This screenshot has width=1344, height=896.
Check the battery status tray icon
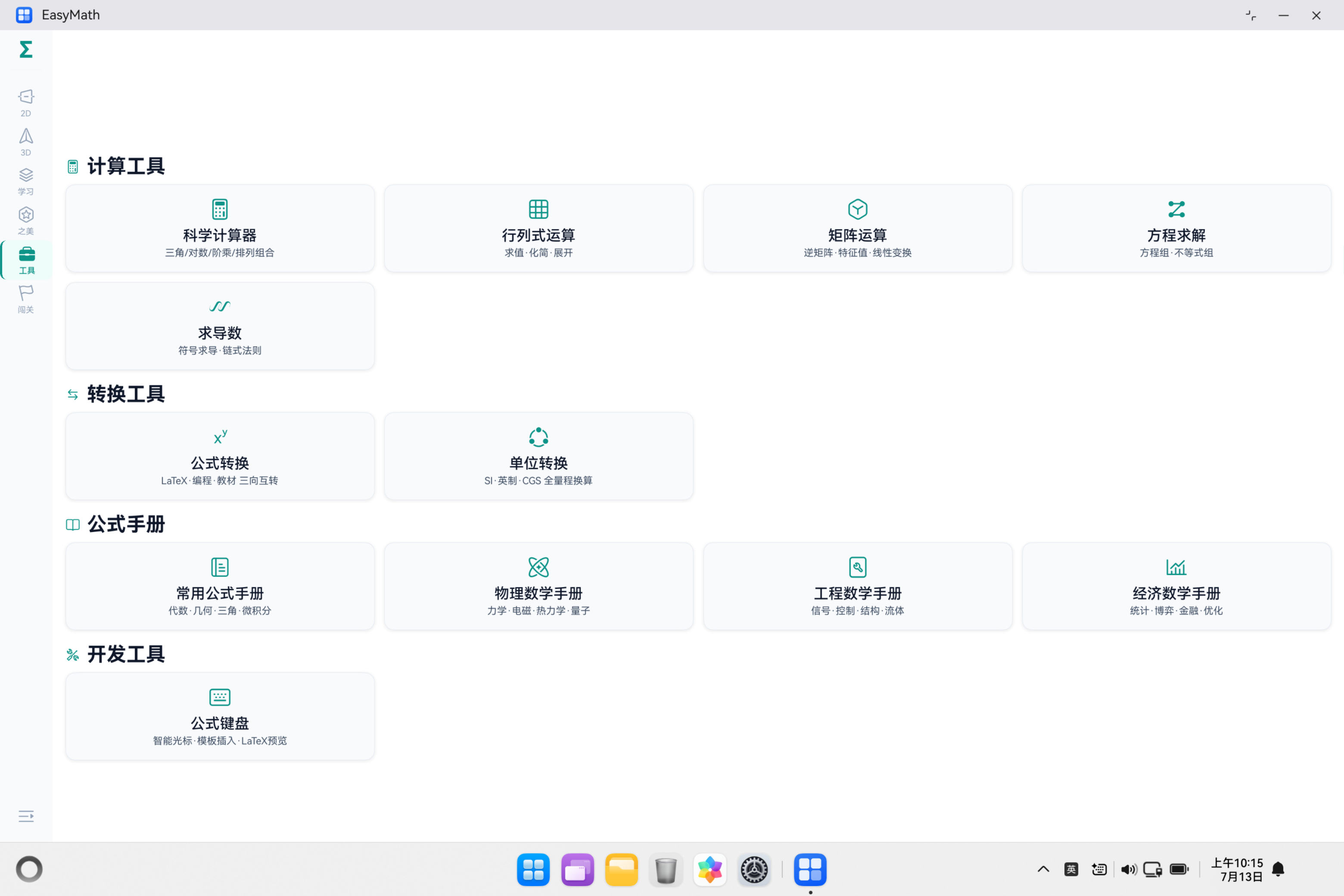click(x=1179, y=870)
